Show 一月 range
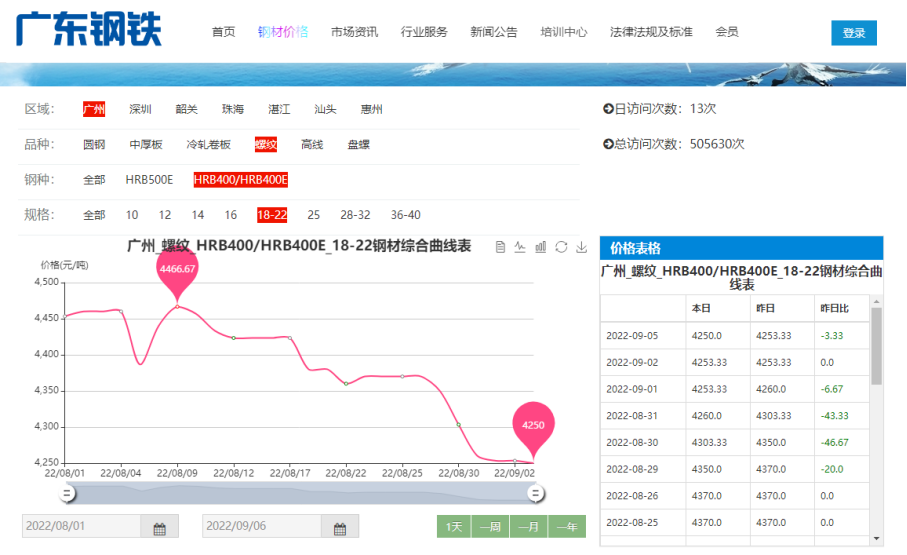Viewport: 907px width, 555px height. (x=529, y=527)
